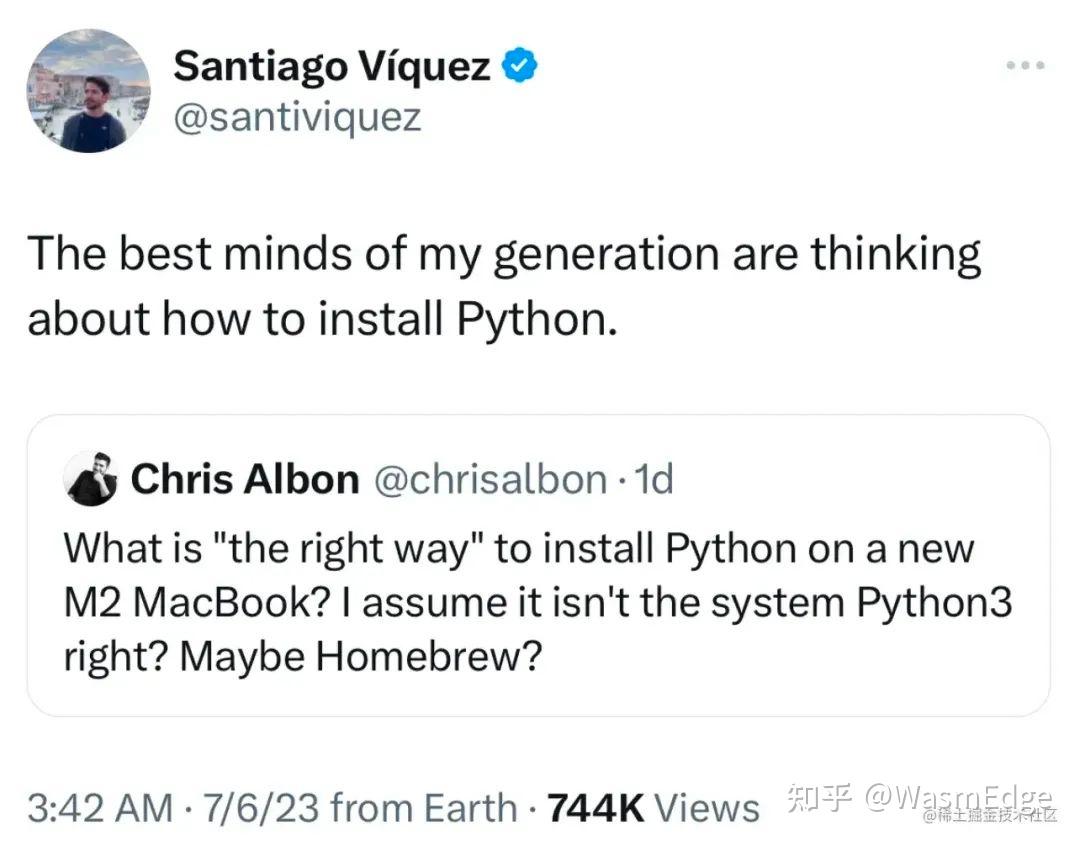Open the three-dot more options menu
1080x846 pixels.
pos(1027,66)
